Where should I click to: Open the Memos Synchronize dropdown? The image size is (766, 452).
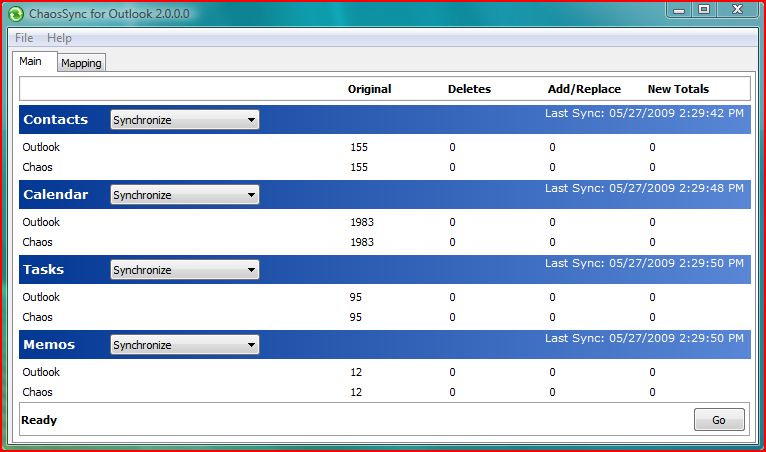click(185, 344)
